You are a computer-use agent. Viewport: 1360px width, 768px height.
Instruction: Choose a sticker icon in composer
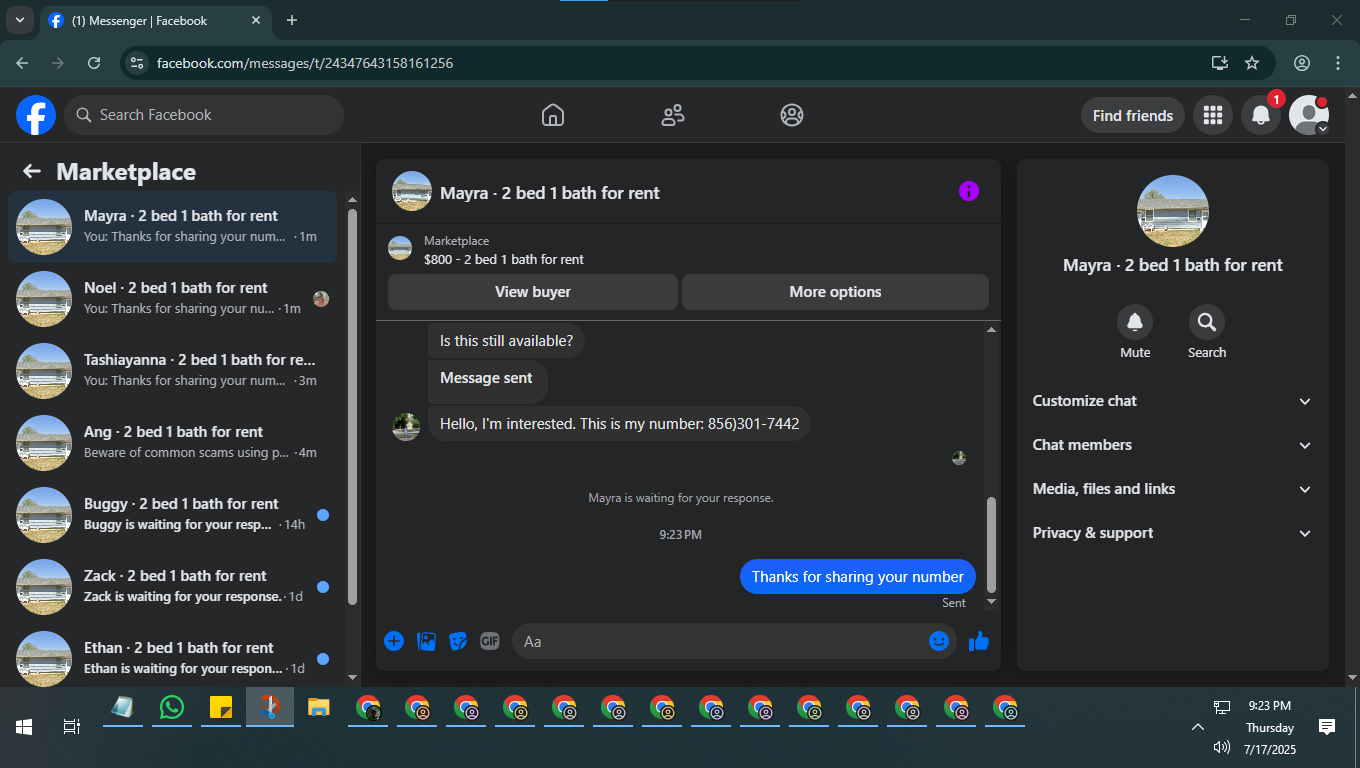click(458, 641)
